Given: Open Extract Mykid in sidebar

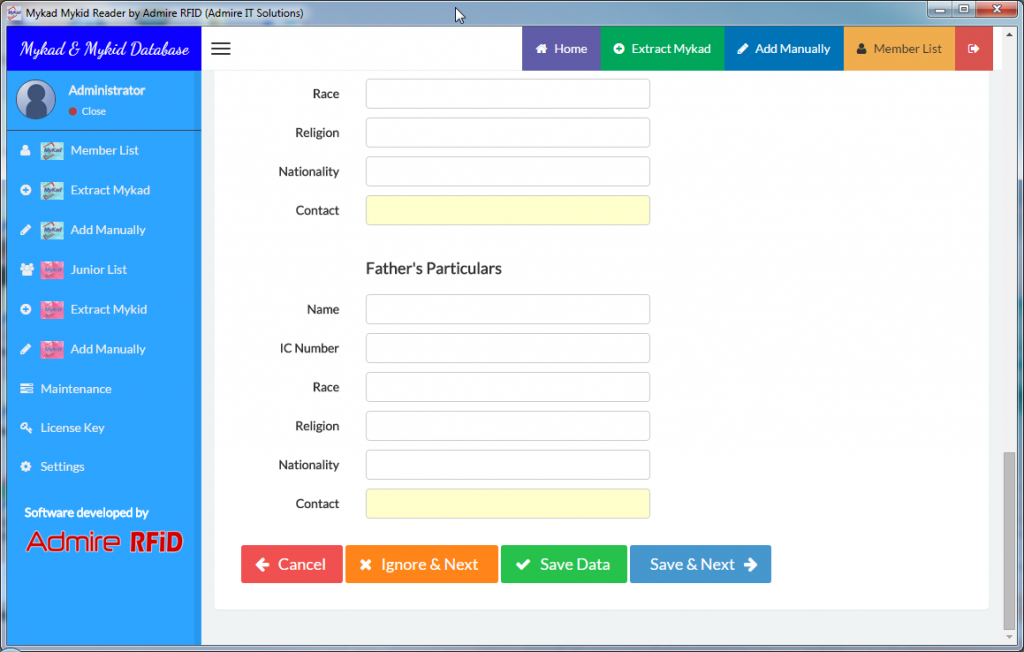Looking at the screenshot, I should click(108, 310).
